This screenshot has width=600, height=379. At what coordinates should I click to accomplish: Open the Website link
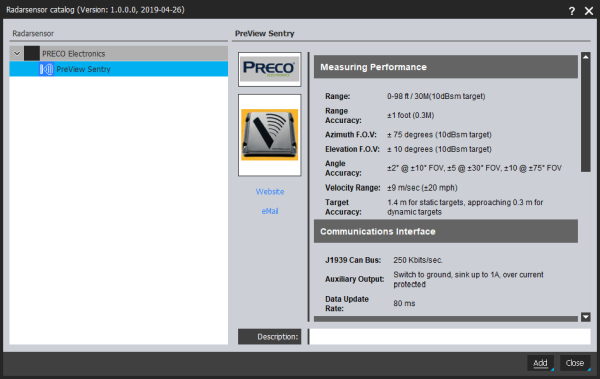270,191
